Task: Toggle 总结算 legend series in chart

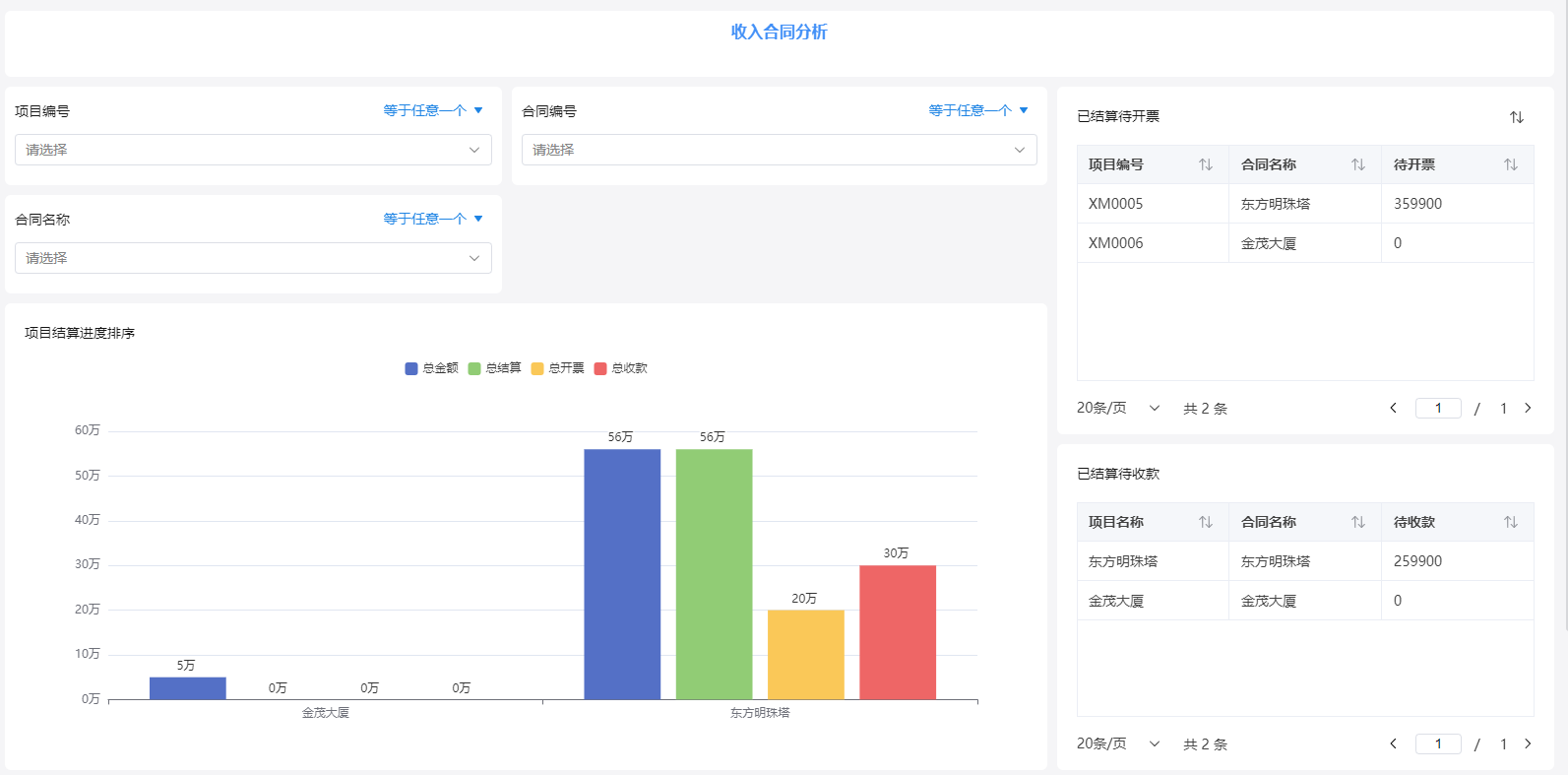Action: [x=495, y=368]
